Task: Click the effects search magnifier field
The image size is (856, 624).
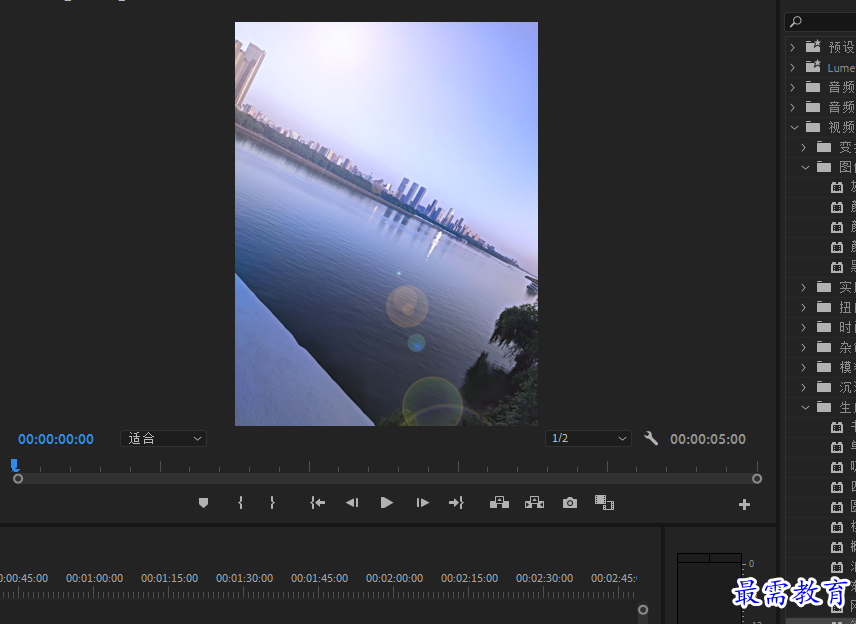Action: point(820,22)
